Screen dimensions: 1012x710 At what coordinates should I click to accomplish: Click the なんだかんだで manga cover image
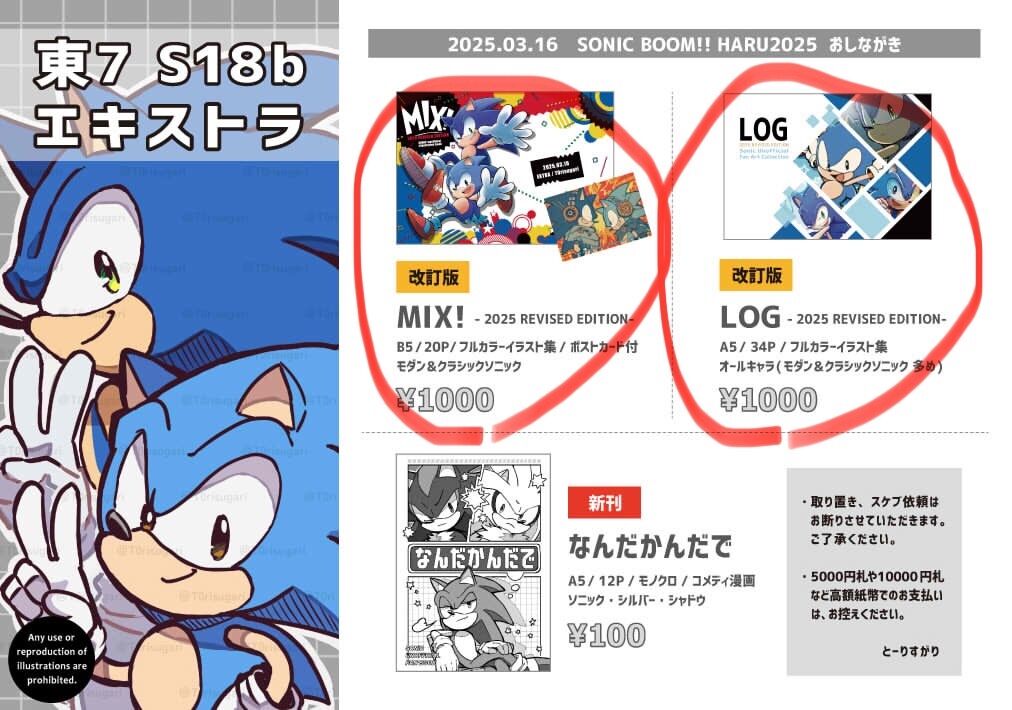[473, 562]
